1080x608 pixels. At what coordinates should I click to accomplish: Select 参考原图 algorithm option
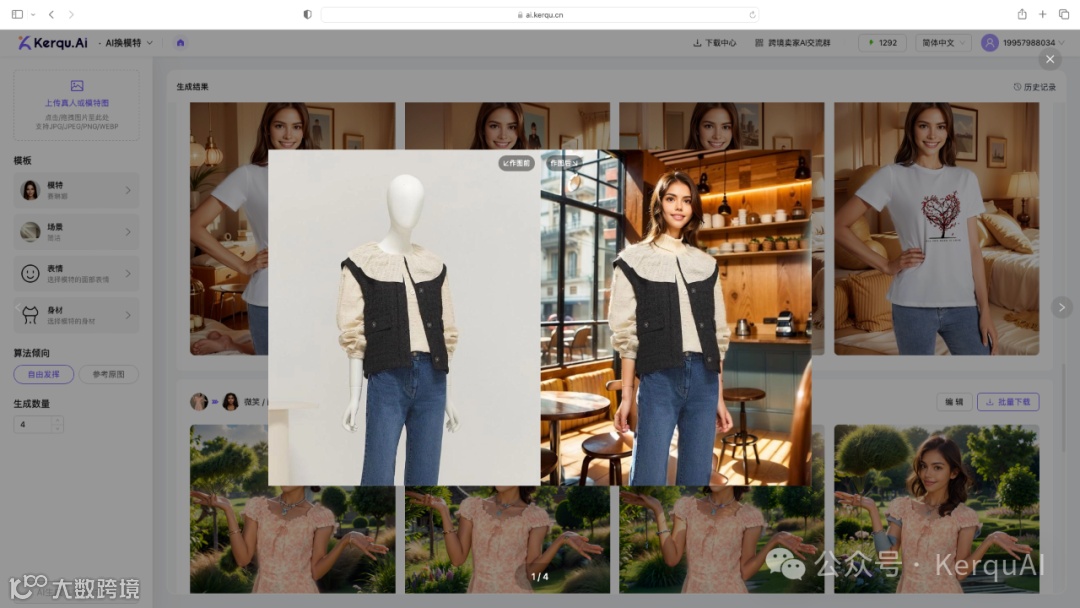point(109,374)
